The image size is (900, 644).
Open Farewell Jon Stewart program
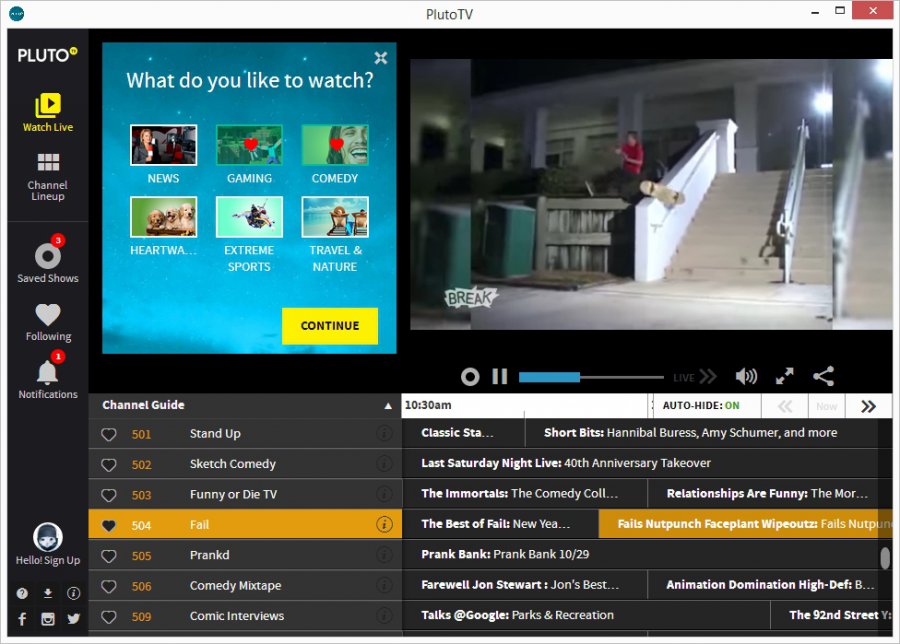coord(525,585)
